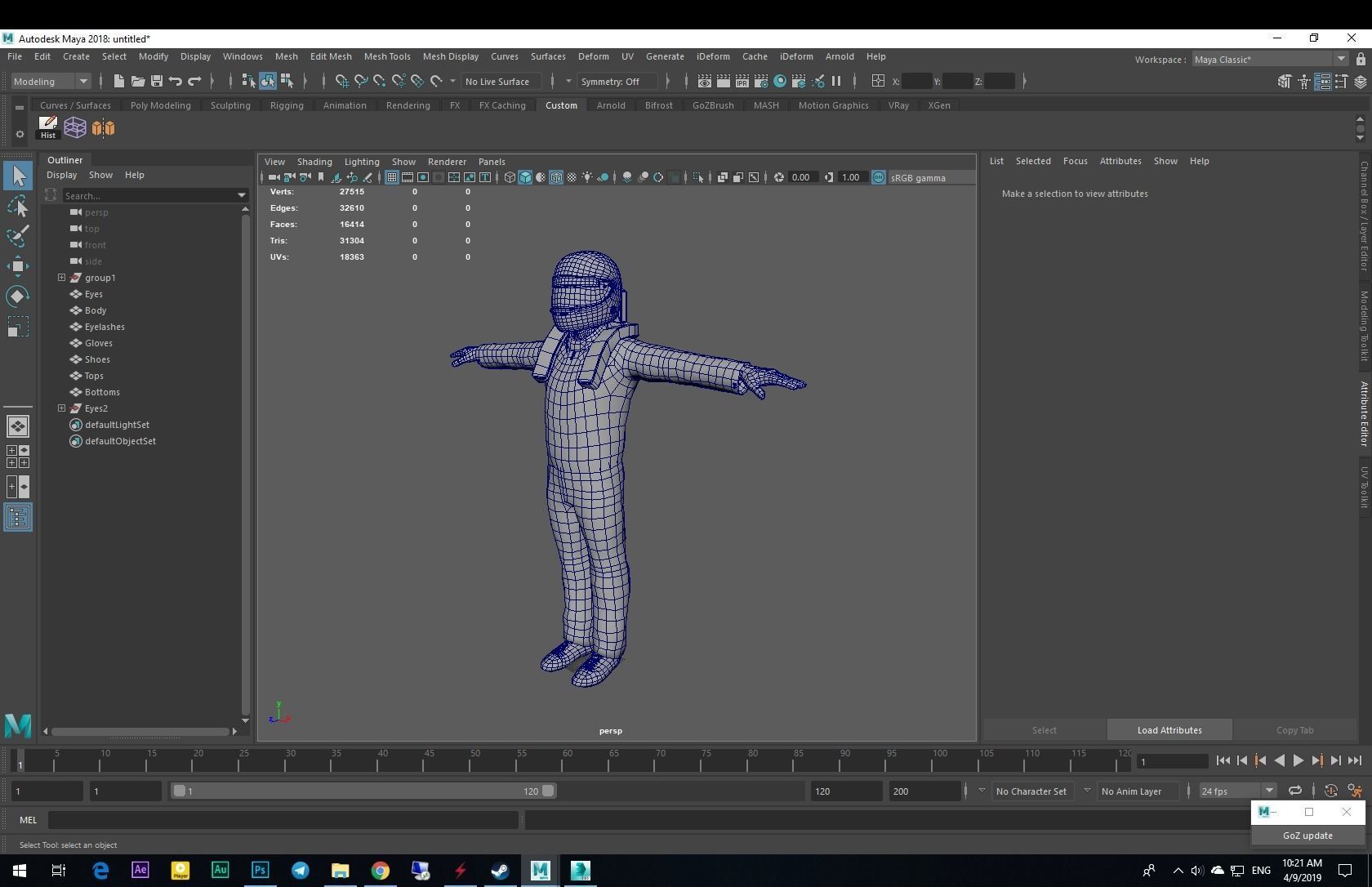
Task: Click the GoZ update button
Action: tap(1307, 836)
